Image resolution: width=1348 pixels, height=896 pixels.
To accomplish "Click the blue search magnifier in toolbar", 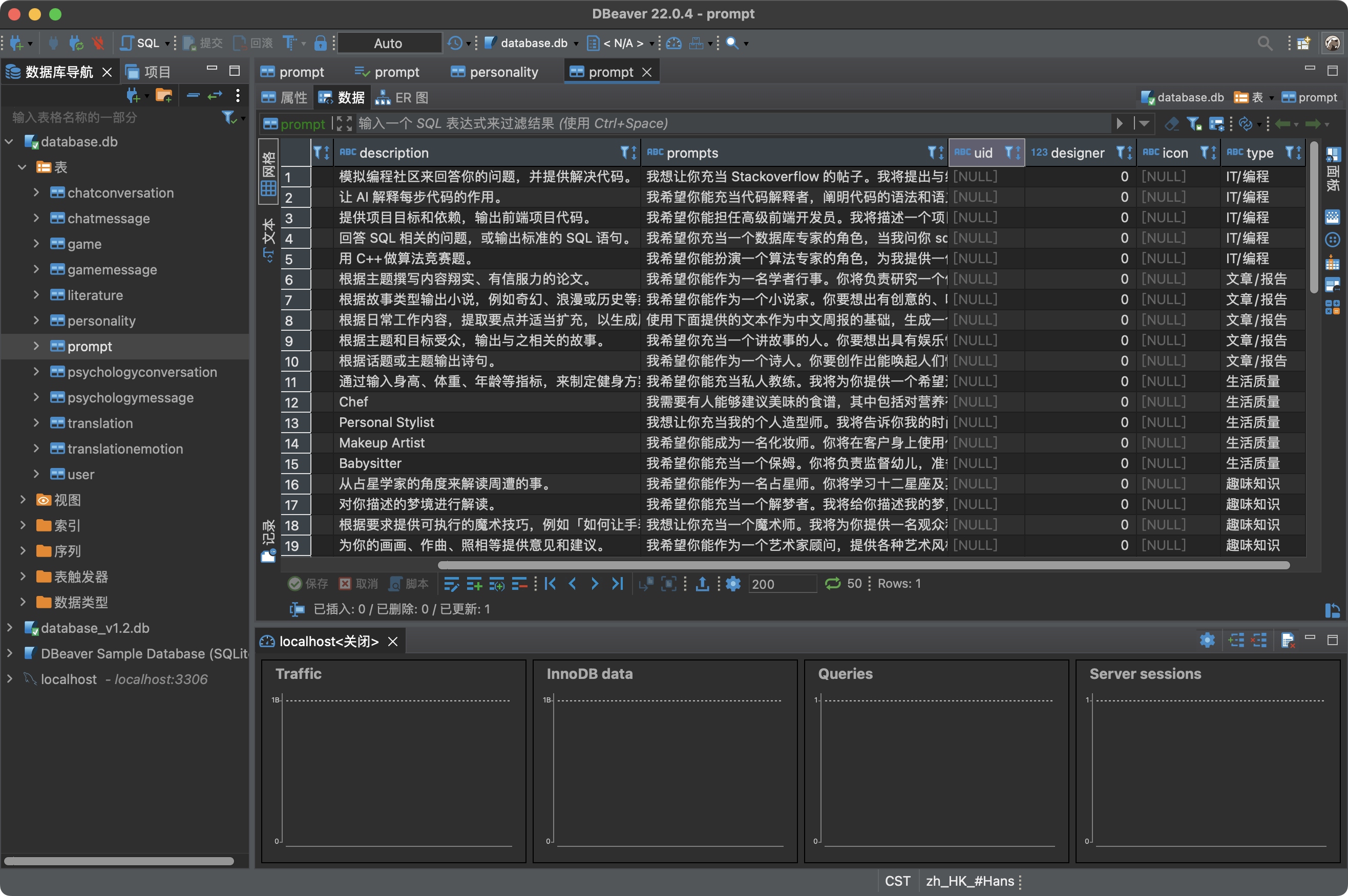I will (x=732, y=43).
